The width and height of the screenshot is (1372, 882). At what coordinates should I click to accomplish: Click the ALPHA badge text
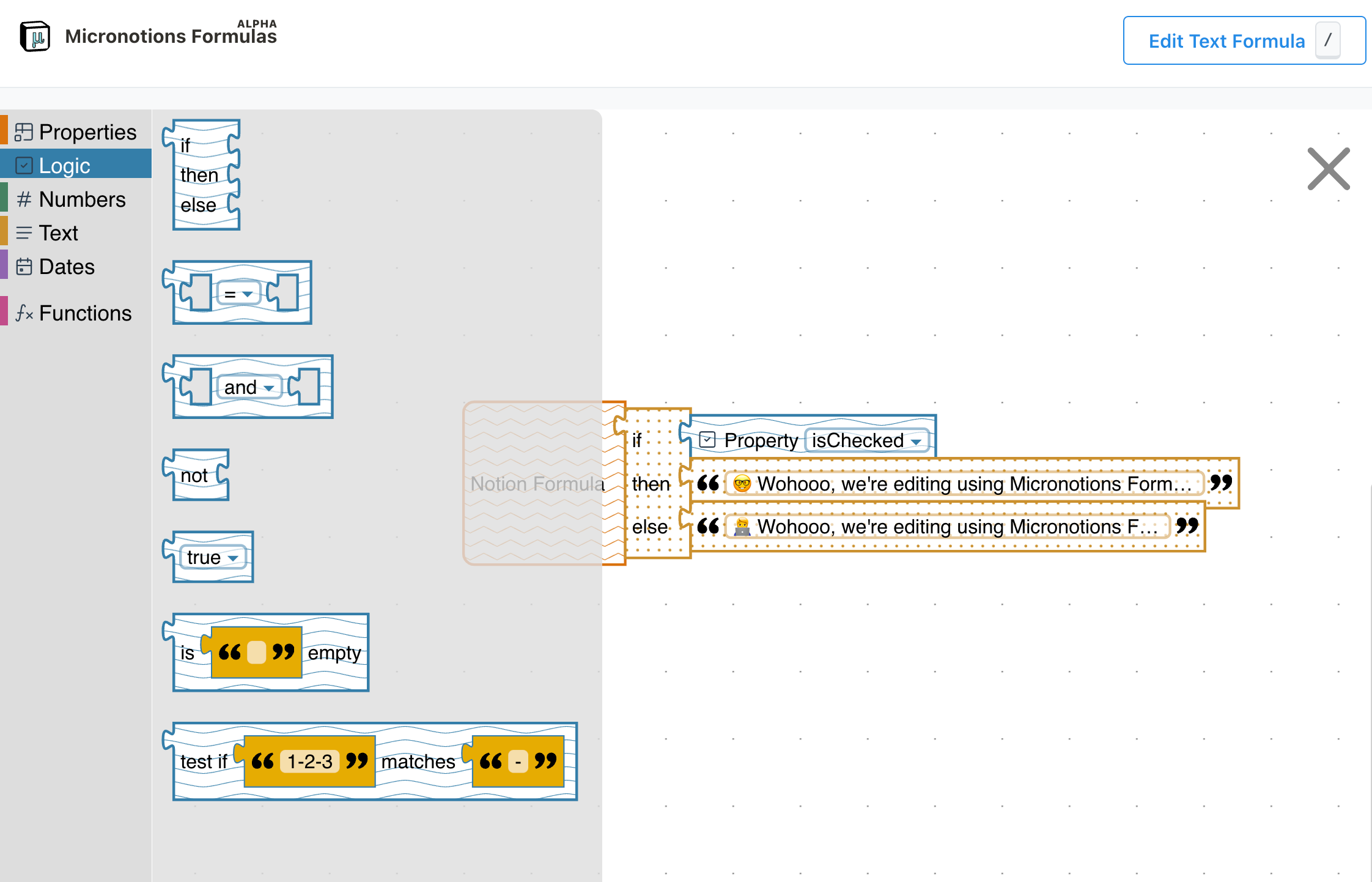tap(257, 24)
